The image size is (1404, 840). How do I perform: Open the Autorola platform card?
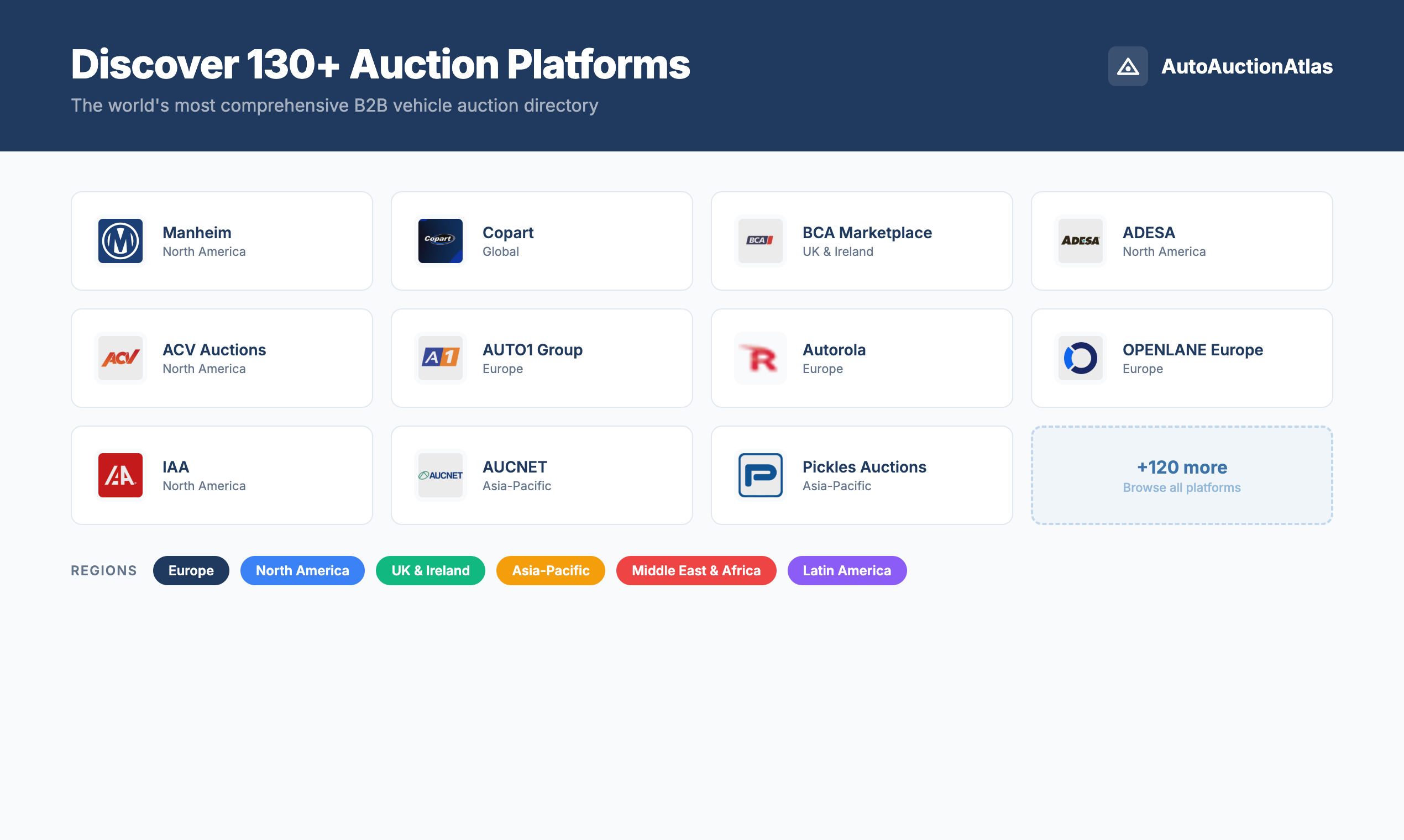tap(861, 358)
